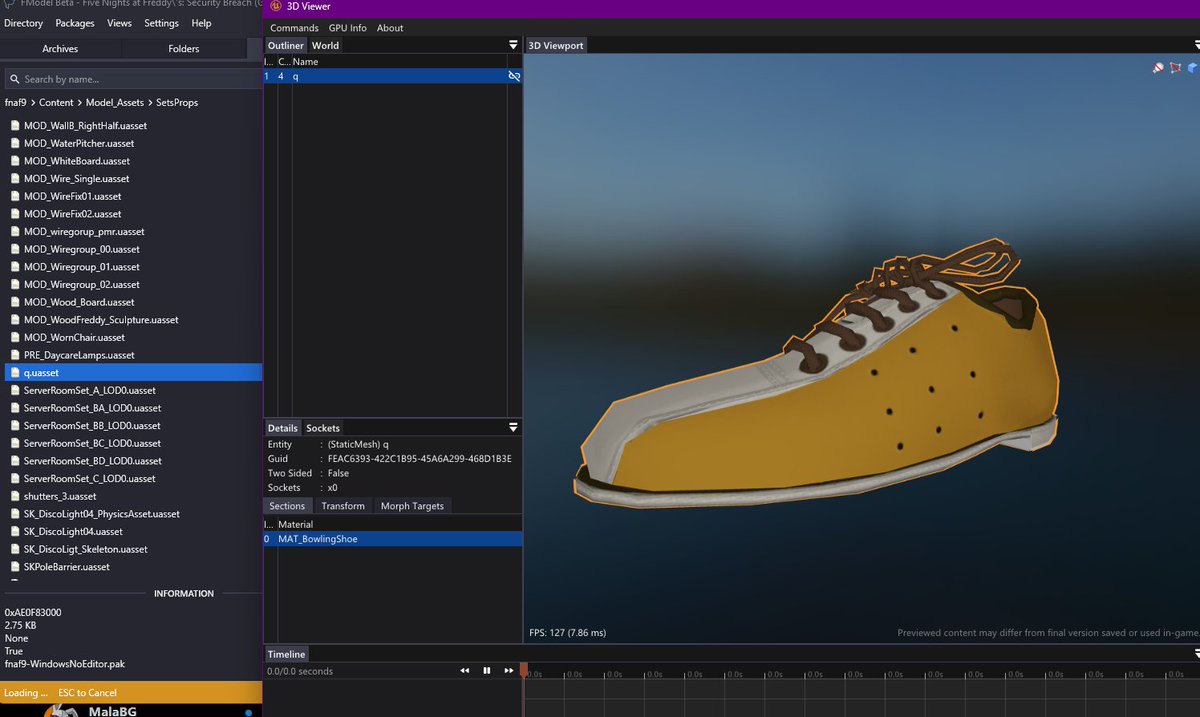
Task: Open the GPU Info menu
Action: (348, 28)
